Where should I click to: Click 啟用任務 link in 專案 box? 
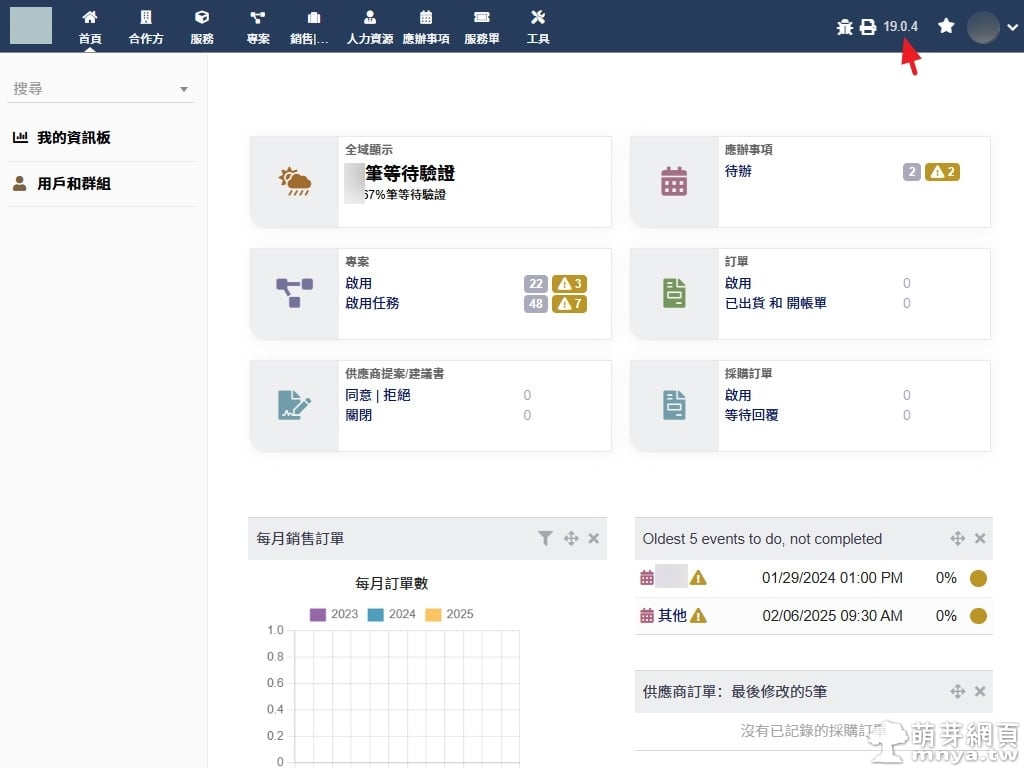pyautogui.click(x=372, y=303)
